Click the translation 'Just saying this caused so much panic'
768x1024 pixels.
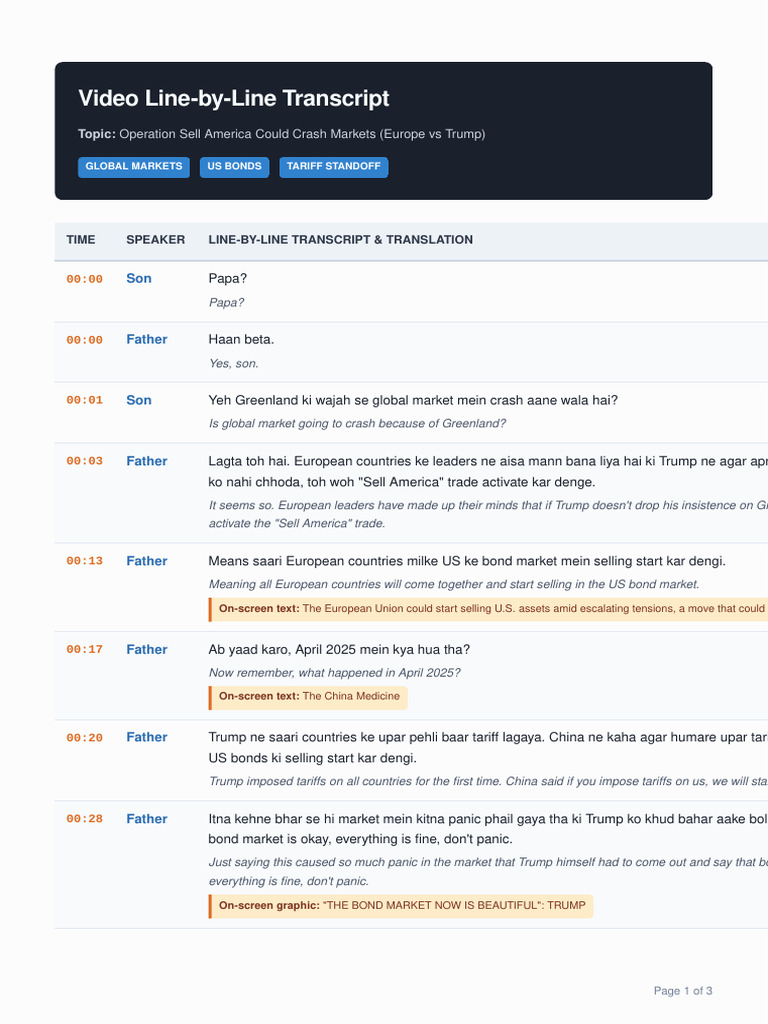point(488,871)
